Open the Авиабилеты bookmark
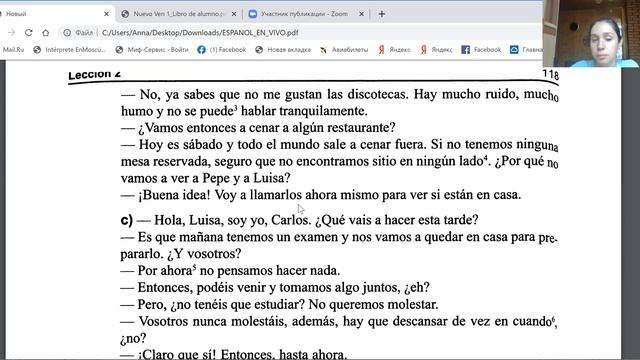This screenshot has height=360, width=640. click(344, 49)
